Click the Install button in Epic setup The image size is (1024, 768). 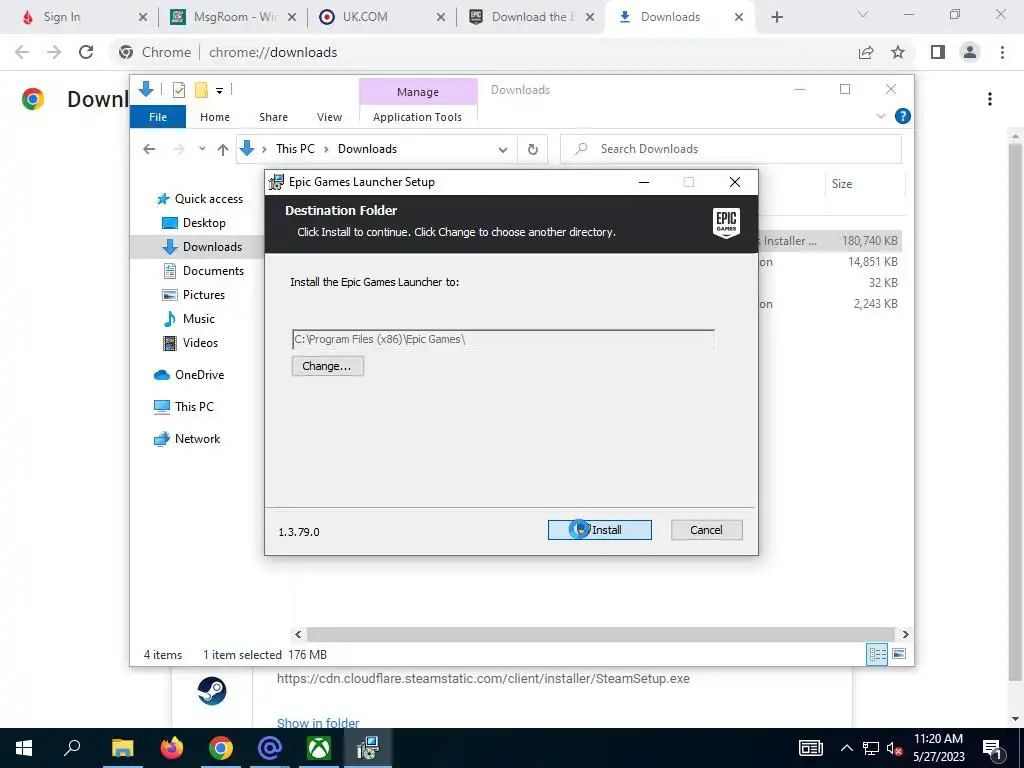pos(600,530)
